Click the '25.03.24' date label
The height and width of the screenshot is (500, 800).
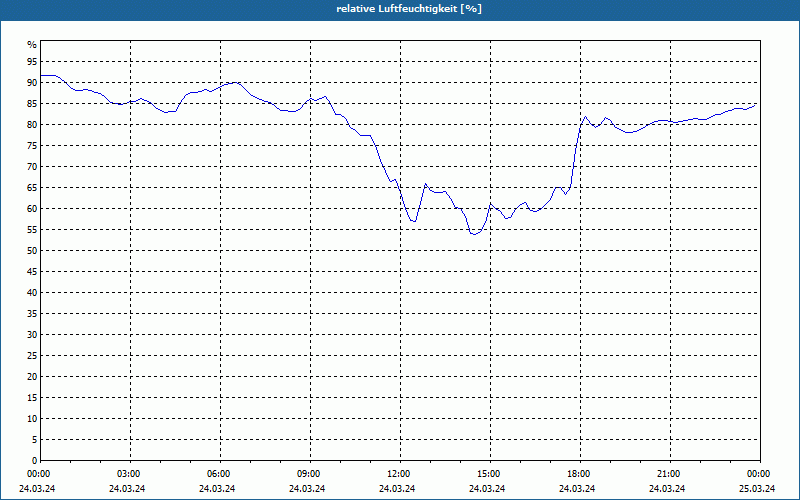click(x=757, y=489)
